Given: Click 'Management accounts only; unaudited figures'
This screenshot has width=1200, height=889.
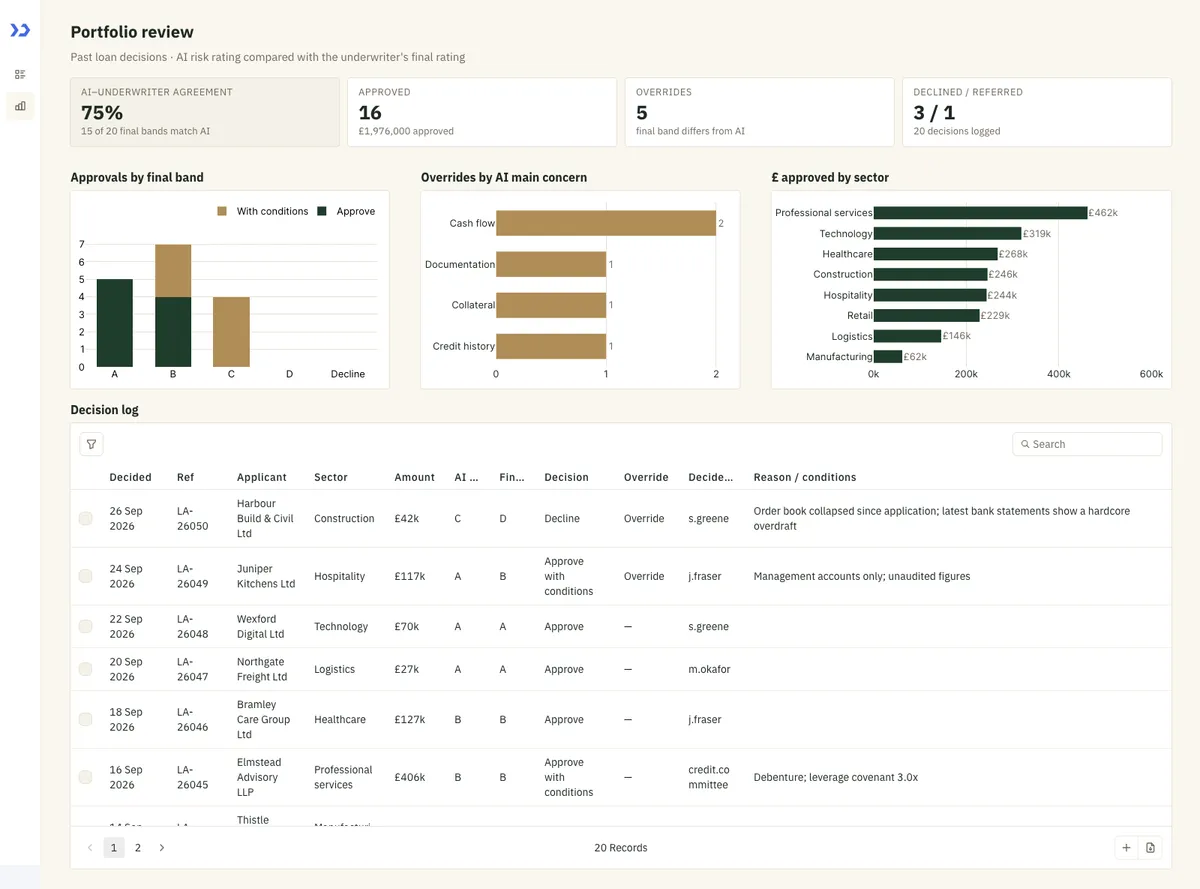Looking at the screenshot, I should pos(862,576).
